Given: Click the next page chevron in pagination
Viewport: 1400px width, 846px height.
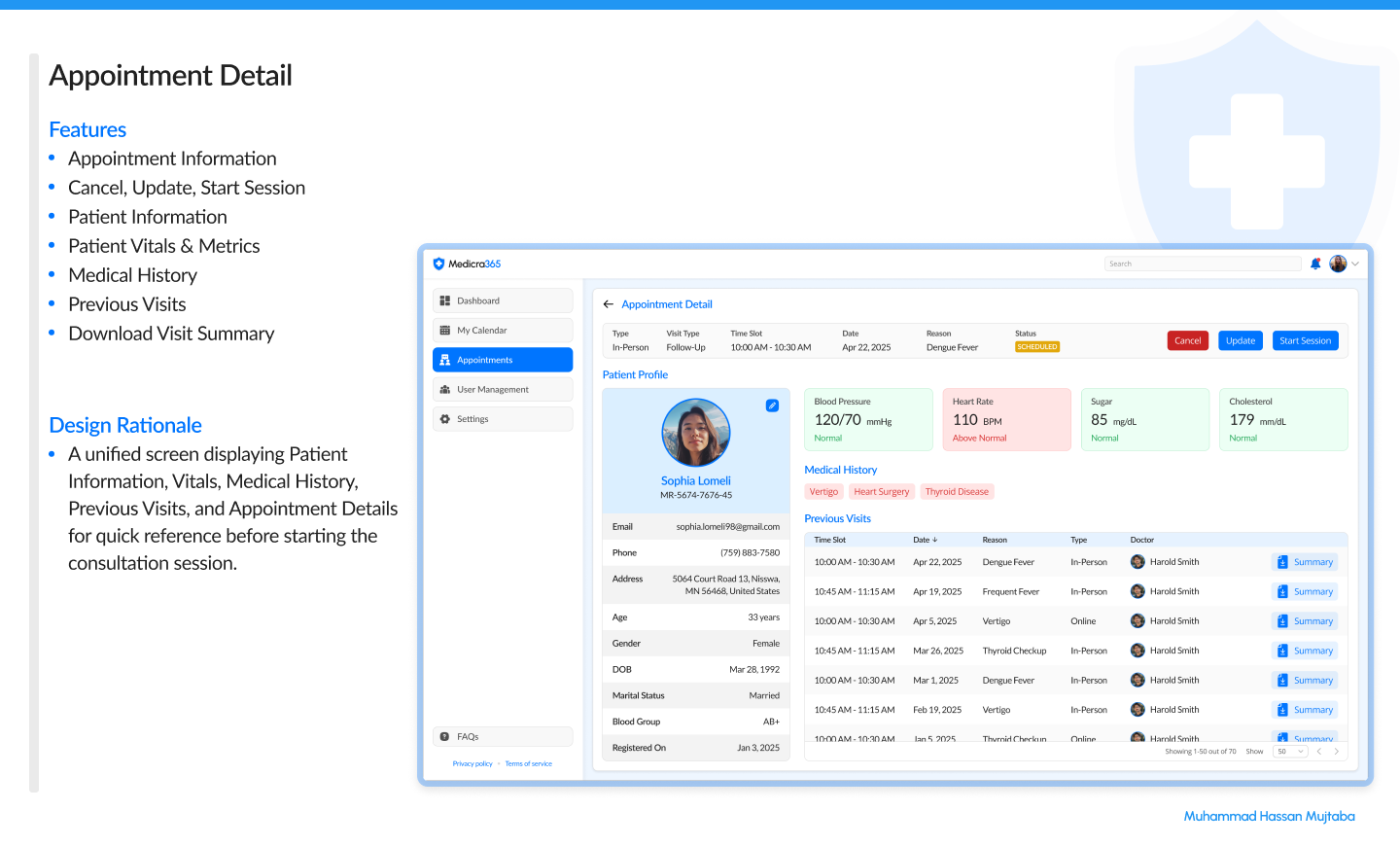Looking at the screenshot, I should point(1337,751).
